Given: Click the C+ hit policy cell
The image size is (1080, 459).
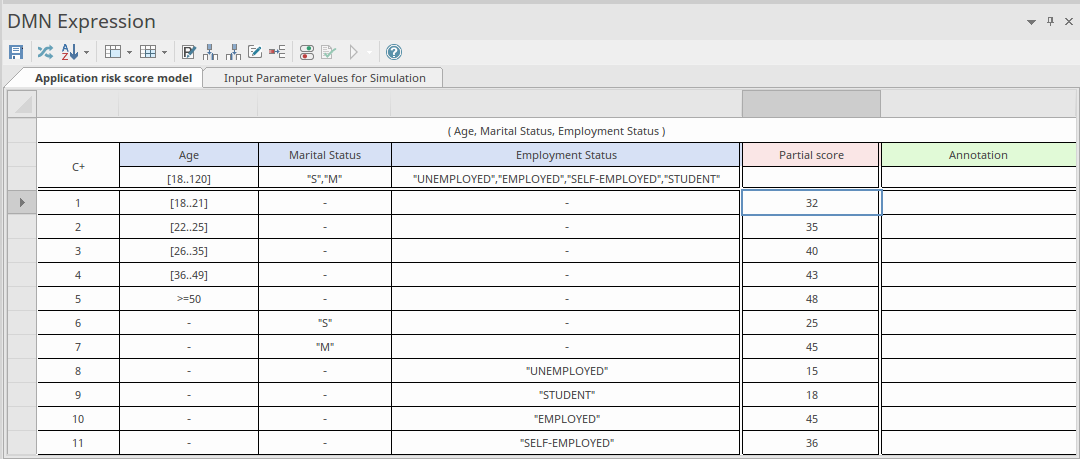Looking at the screenshot, I should pos(78,166).
